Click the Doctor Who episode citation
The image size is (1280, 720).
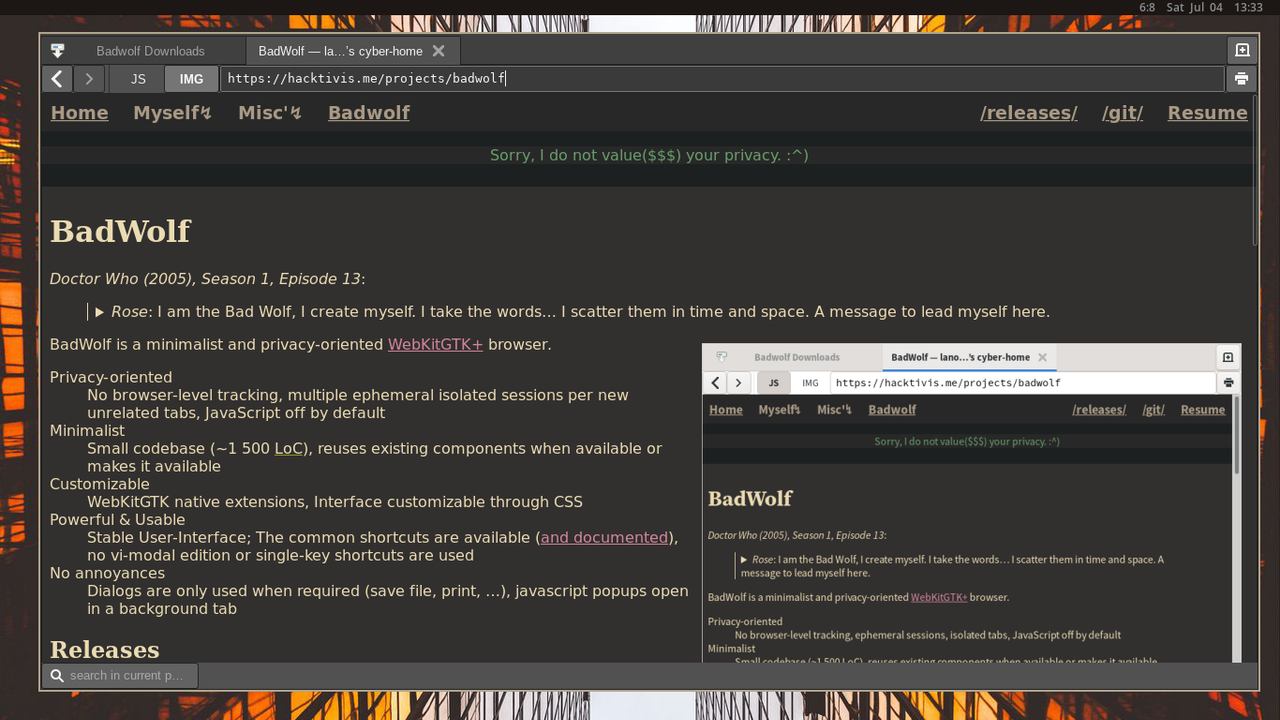point(205,279)
